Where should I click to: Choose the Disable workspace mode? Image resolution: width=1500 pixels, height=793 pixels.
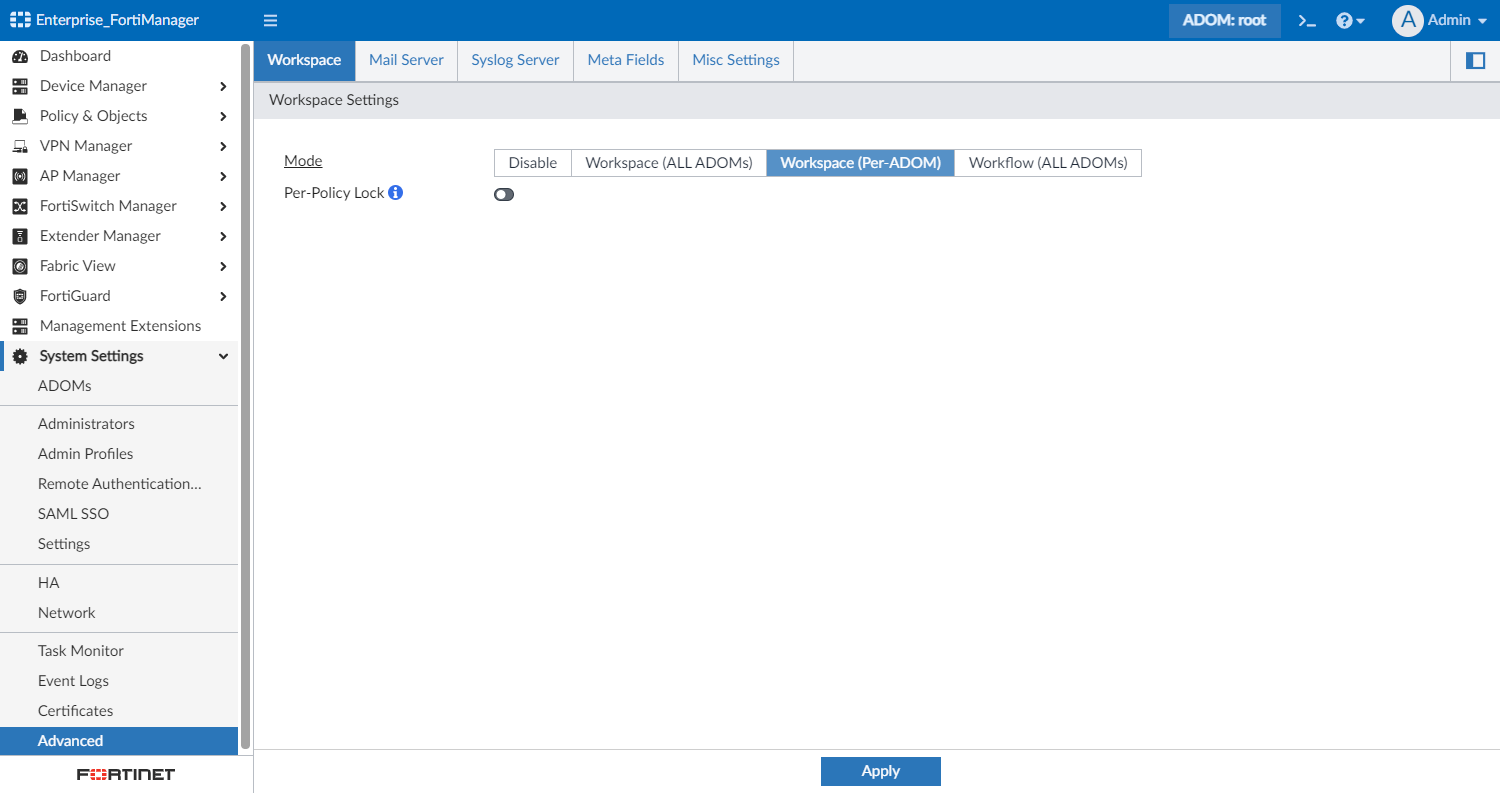coord(532,162)
